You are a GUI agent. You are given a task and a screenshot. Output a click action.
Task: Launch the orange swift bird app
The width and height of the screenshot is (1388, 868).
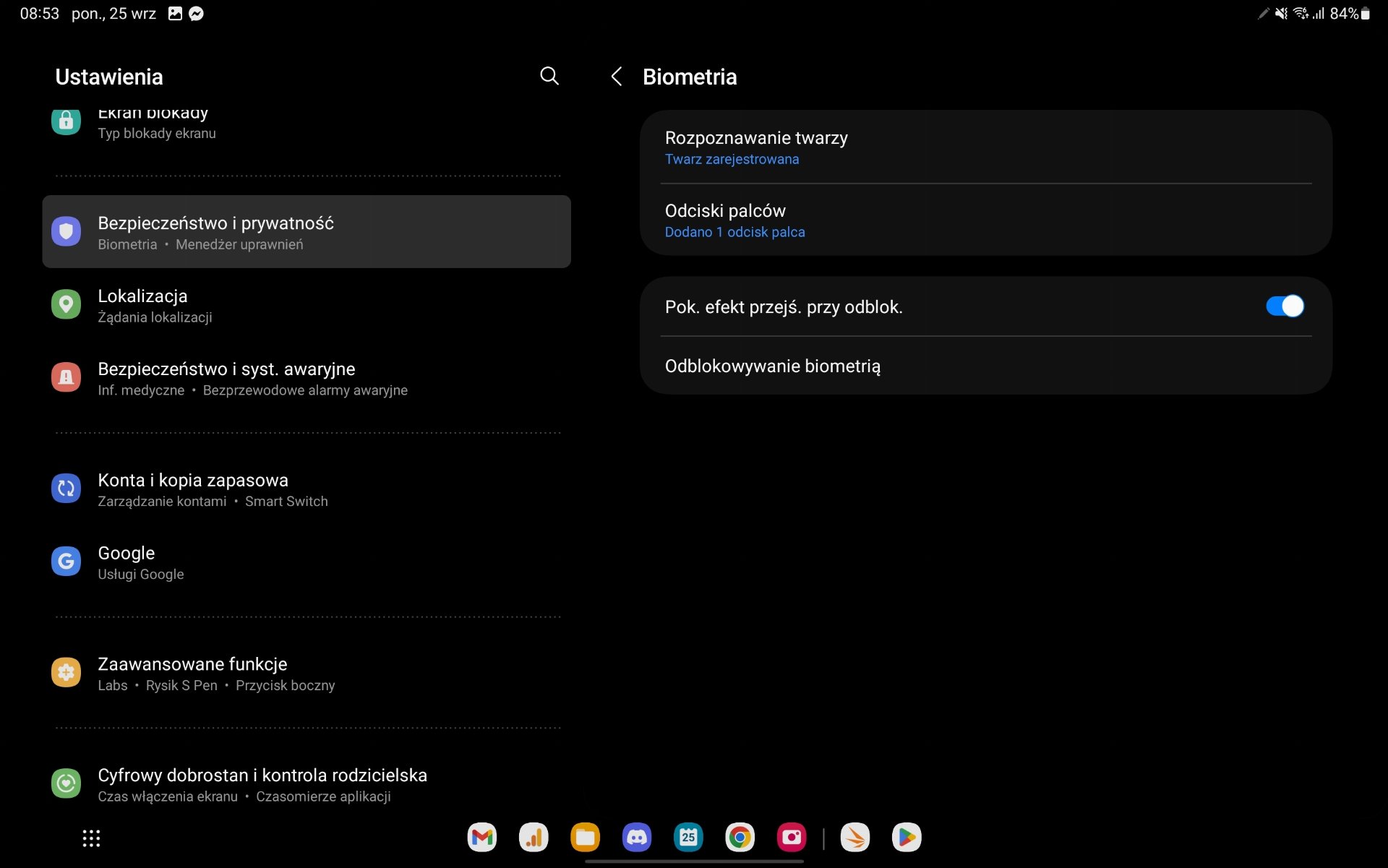click(855, 838)
